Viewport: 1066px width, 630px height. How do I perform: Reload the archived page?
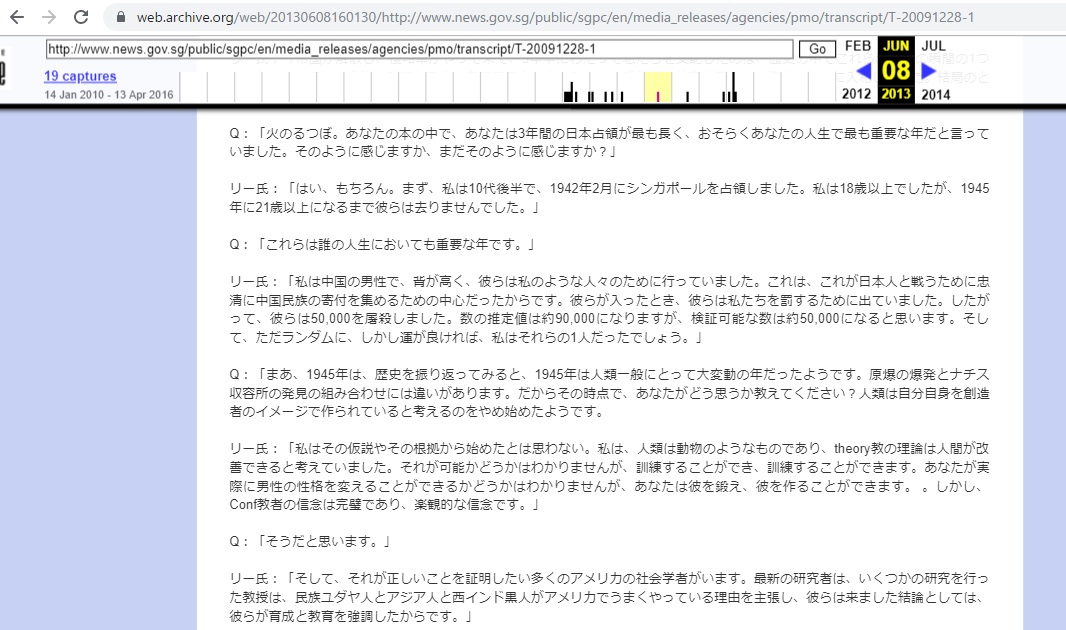pyautogui.click(x=82, y=17)
